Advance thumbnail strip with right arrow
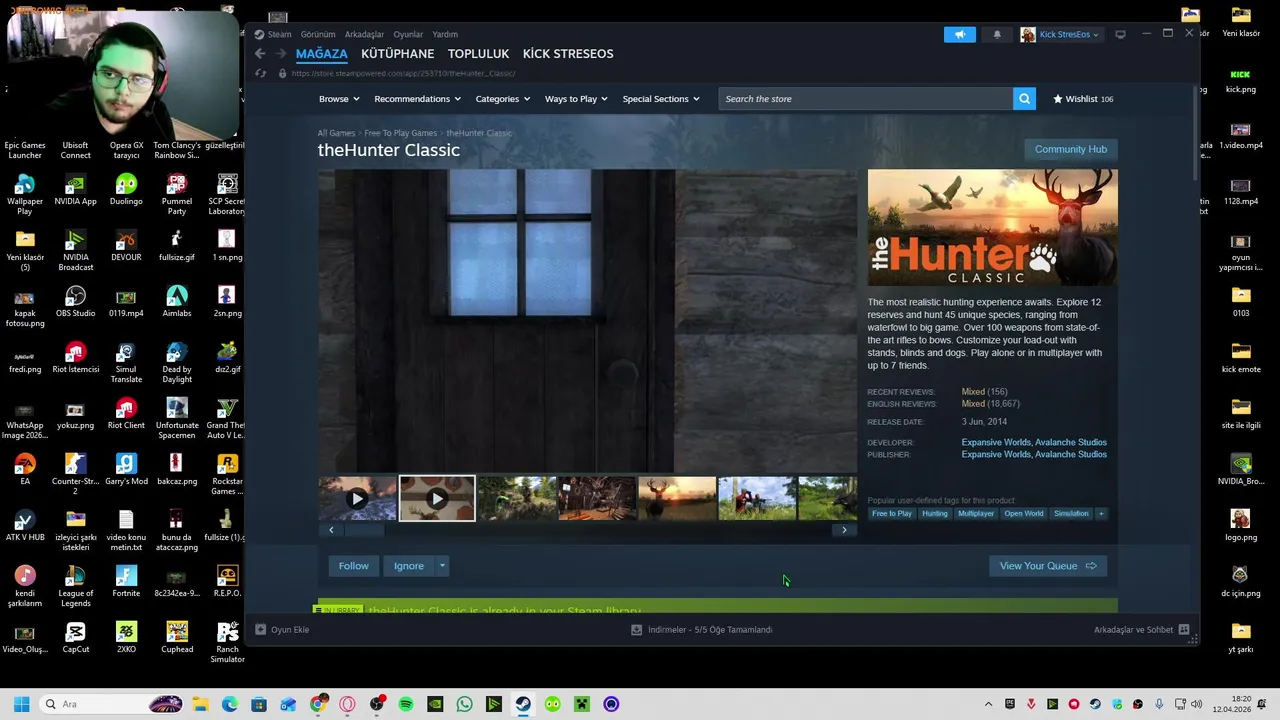Screen dimensions: 1280x720 click(x=844, y=530)
